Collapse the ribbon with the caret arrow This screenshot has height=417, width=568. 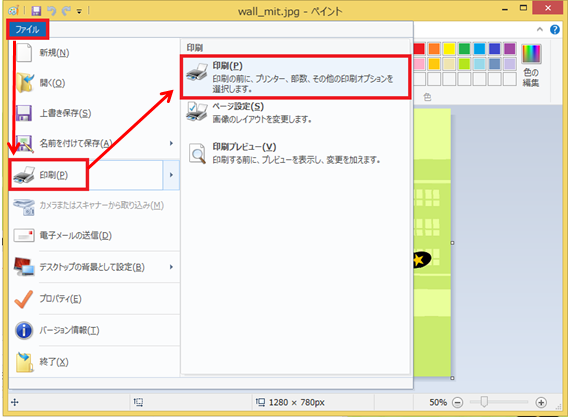point(540,29)
